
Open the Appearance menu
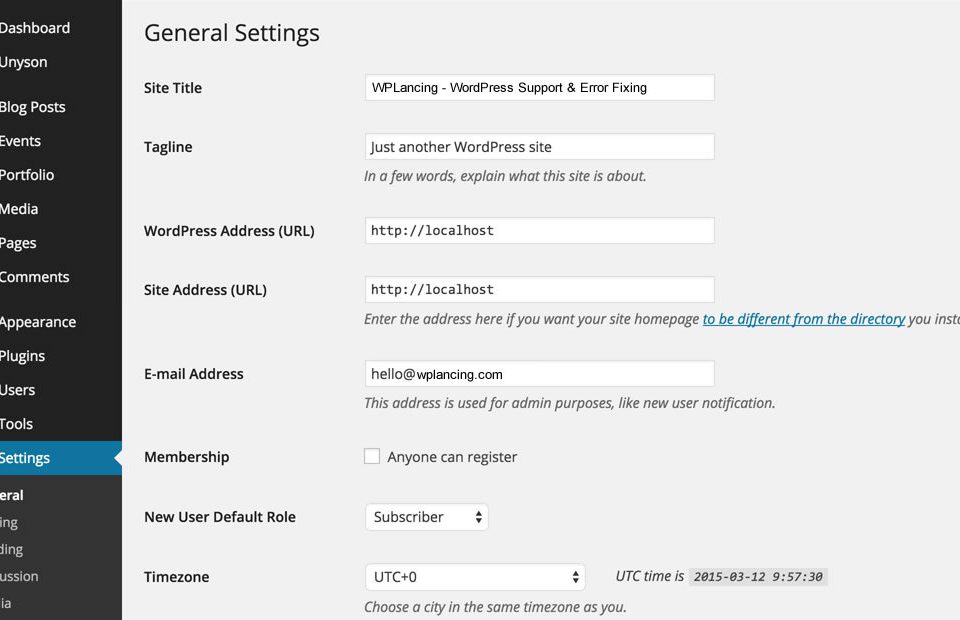(x=38, y=322)
